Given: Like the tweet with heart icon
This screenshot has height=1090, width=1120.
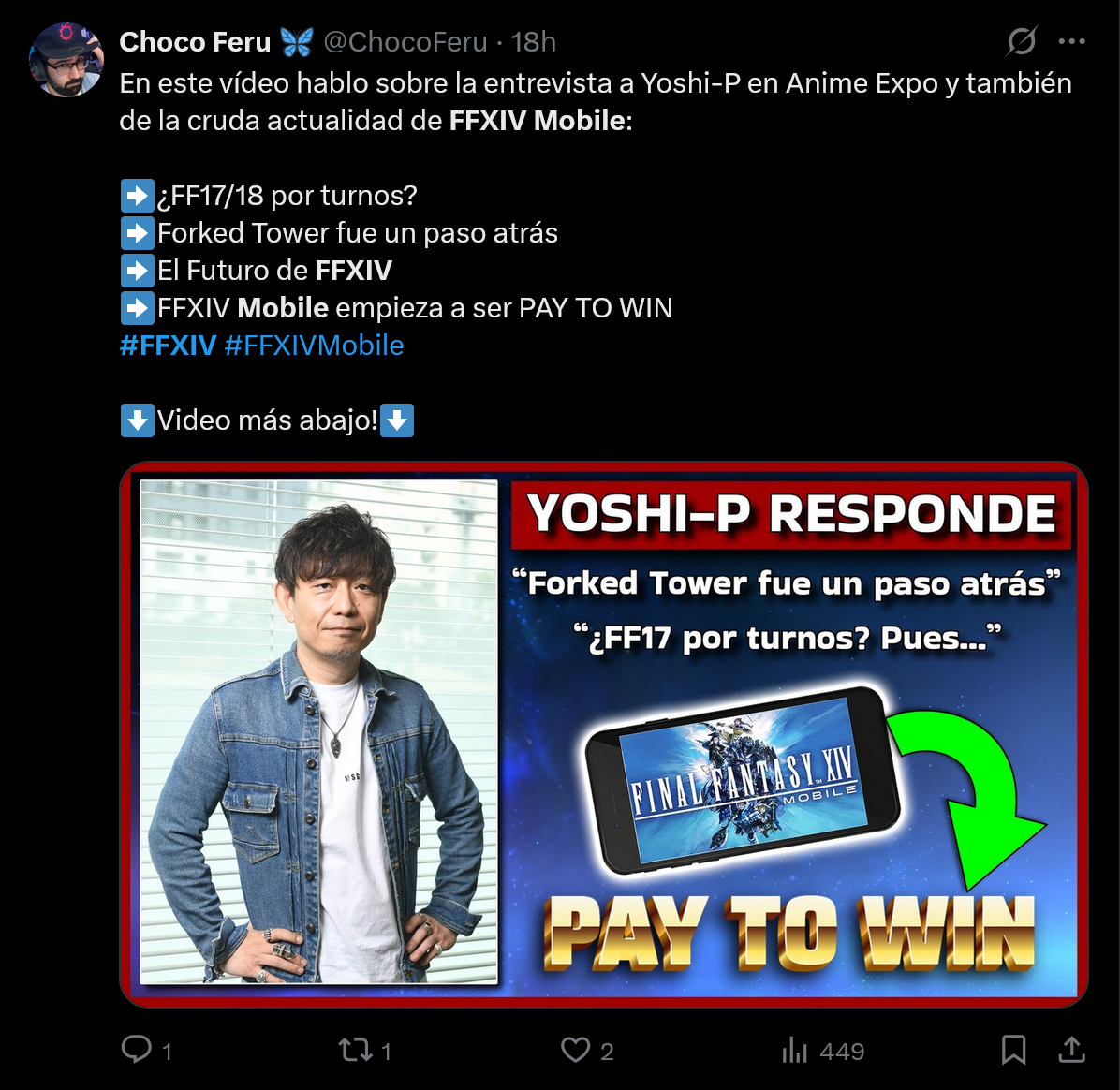Looking at the screenshot, I should pos(575,1050).
